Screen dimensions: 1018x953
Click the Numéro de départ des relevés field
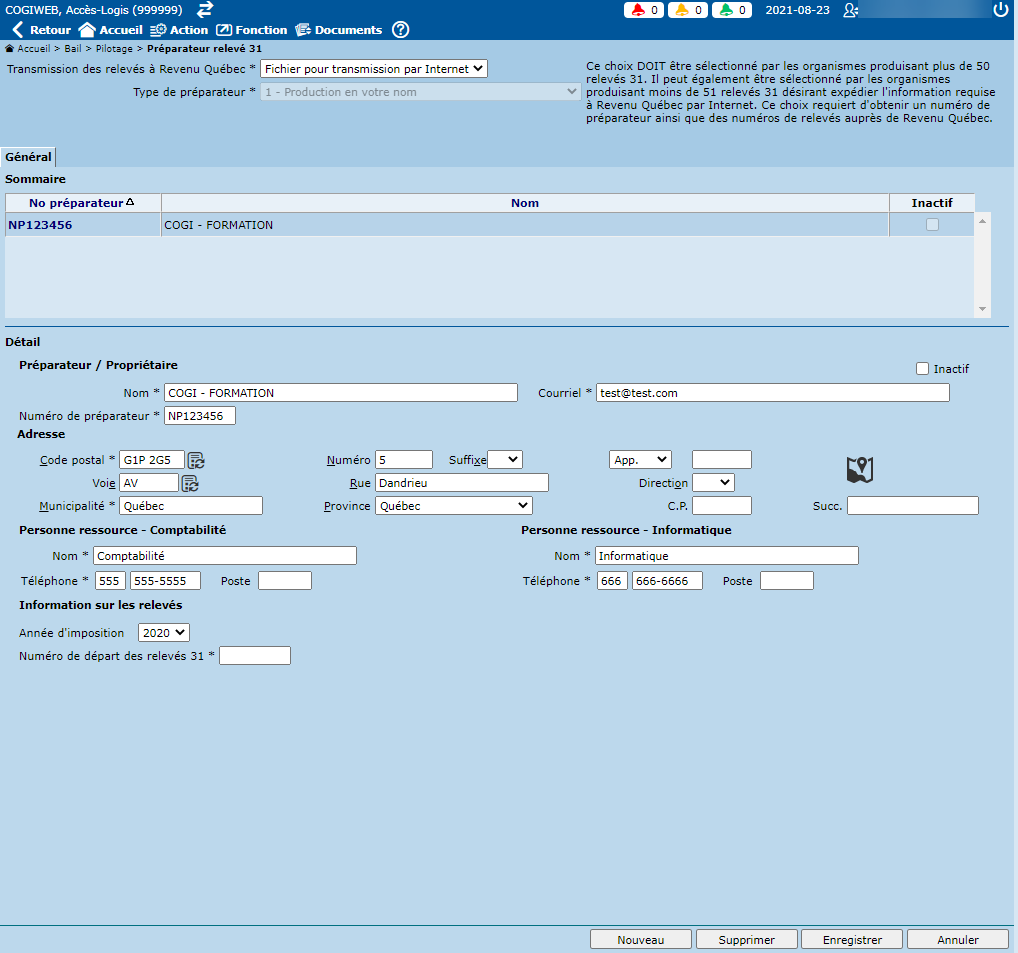(x=255, y=656)
